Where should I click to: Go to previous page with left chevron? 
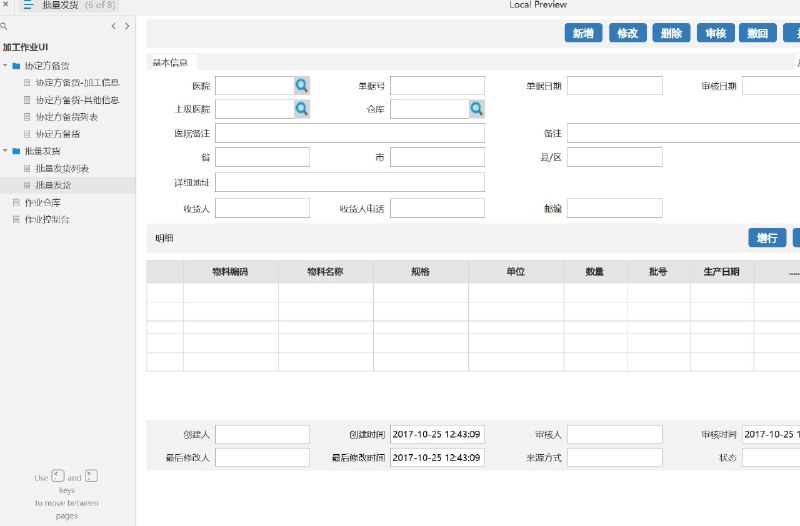pos(113,26)
